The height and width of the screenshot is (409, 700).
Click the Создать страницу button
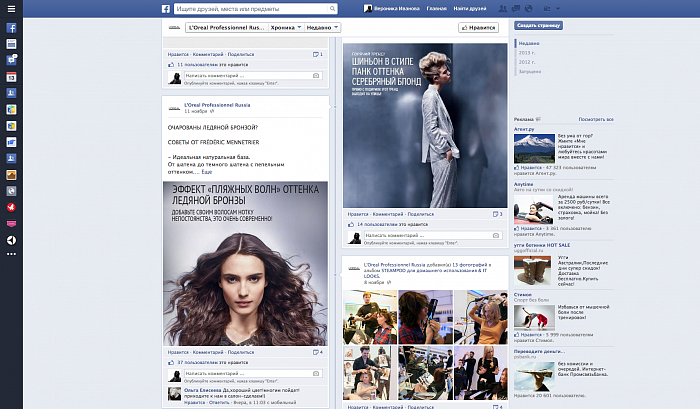click(538, 25)
